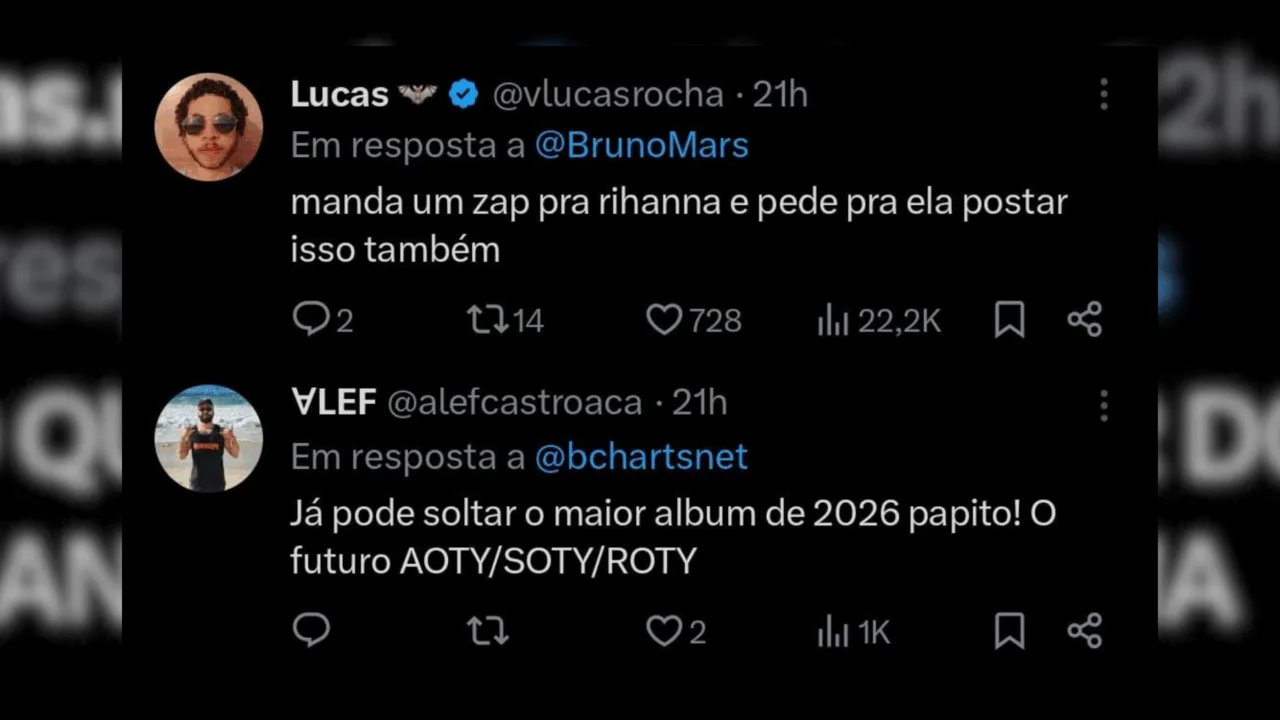1280x720 pixels.
Task: Share ALEF's tweet
Action: coord(1084,631)
